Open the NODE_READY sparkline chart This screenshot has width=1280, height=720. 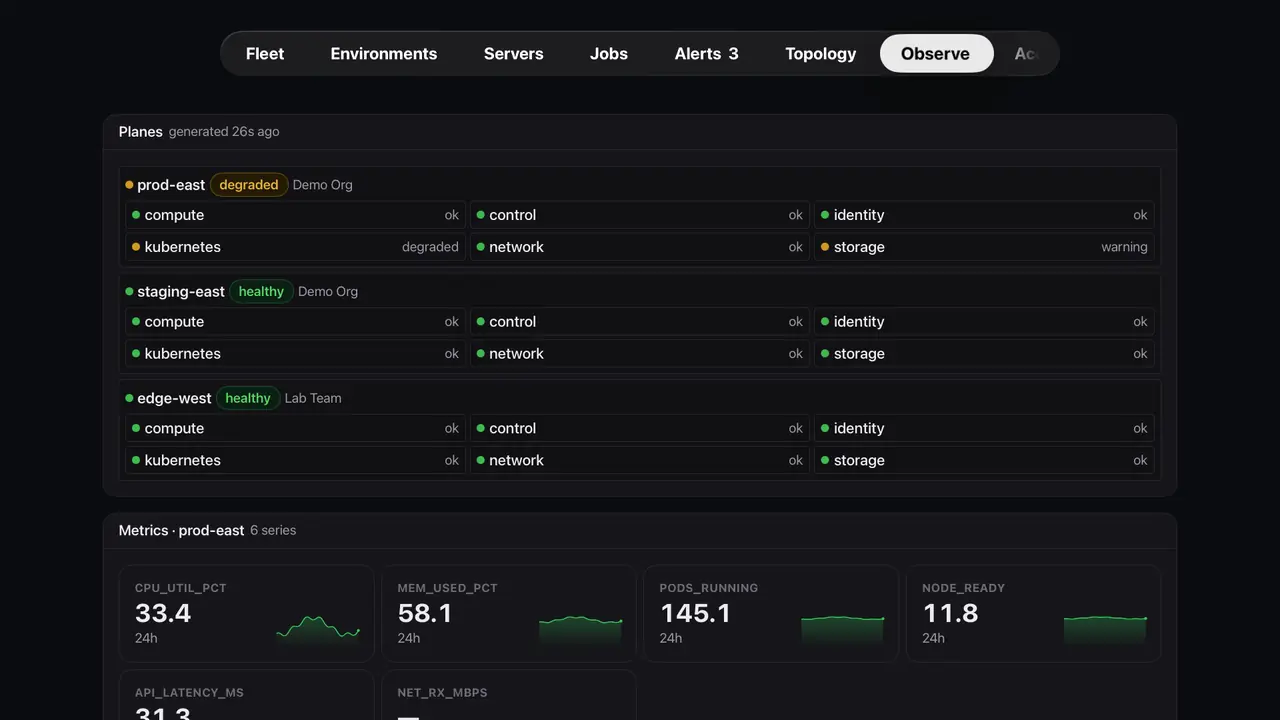pyautogui.click(x=1105, y=629)
